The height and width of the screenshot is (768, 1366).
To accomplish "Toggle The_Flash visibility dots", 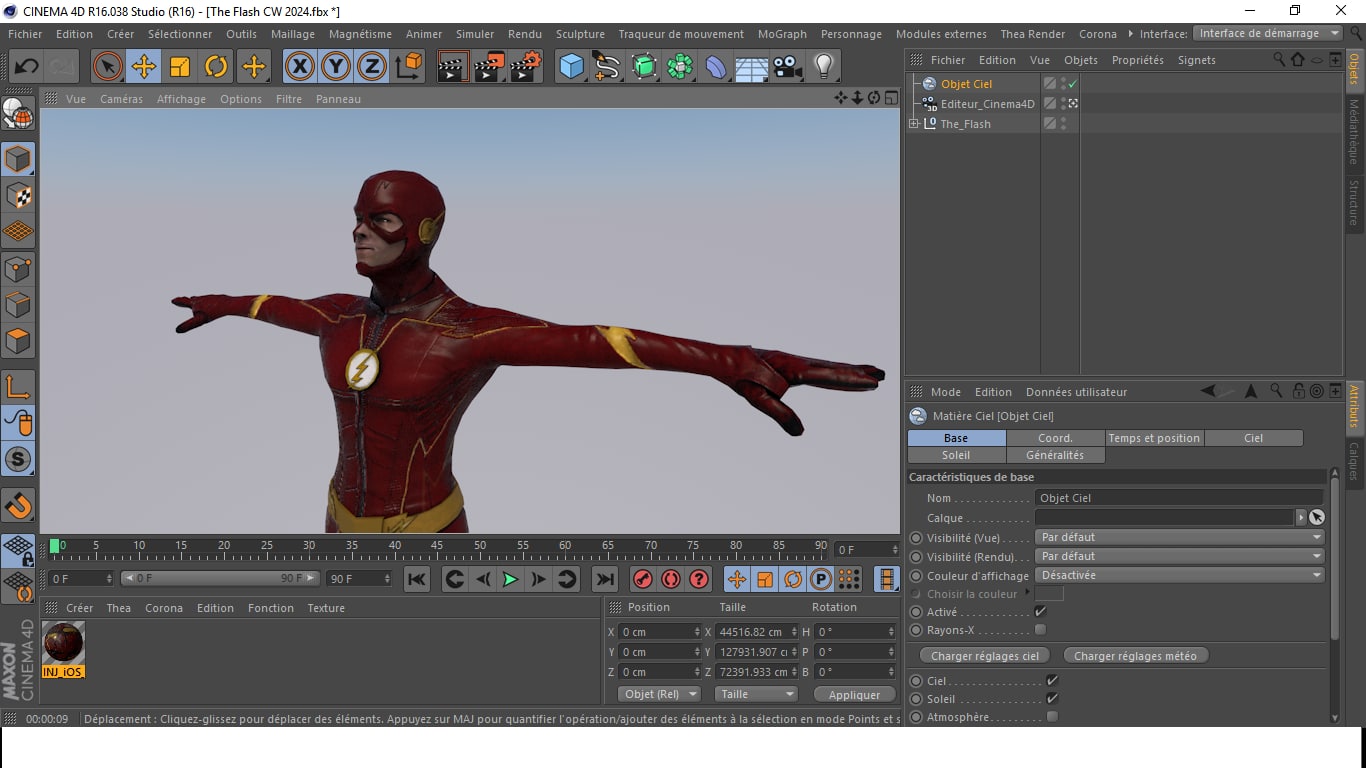I will click(1063, 124).
